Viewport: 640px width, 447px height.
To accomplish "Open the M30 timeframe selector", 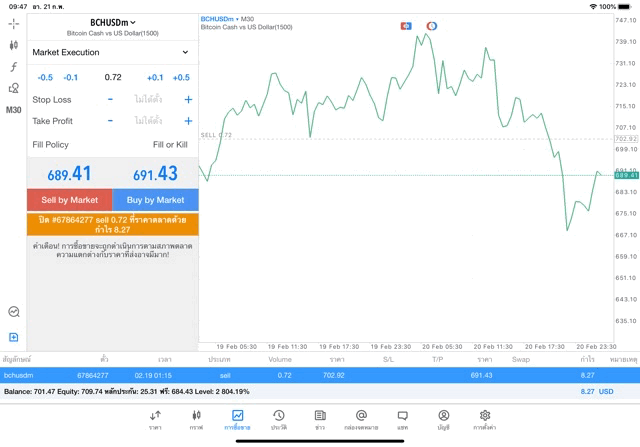I will click(x=13, y=110).
